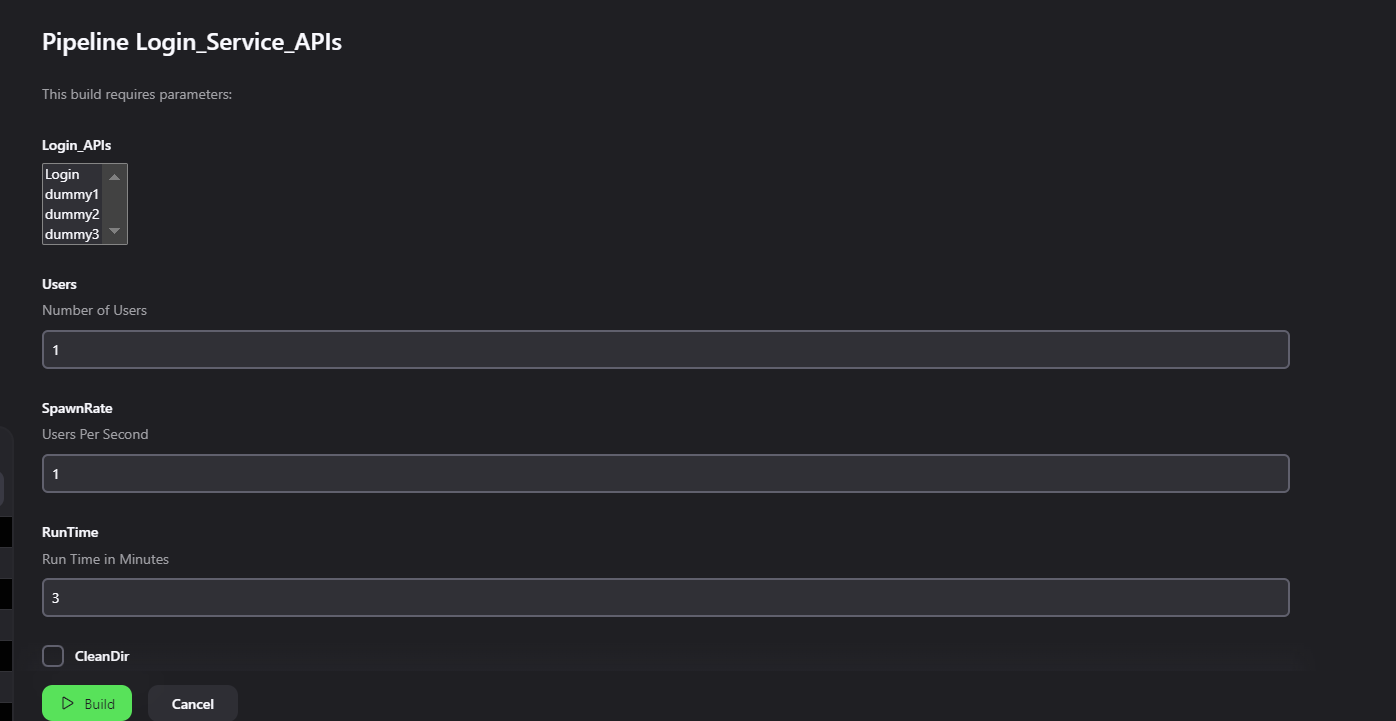Image resolution: width=1396 pixels, height=721 pixels.
Task: Choose dummy2 from the Login_APIs list
Action: (x=71, y=214)
